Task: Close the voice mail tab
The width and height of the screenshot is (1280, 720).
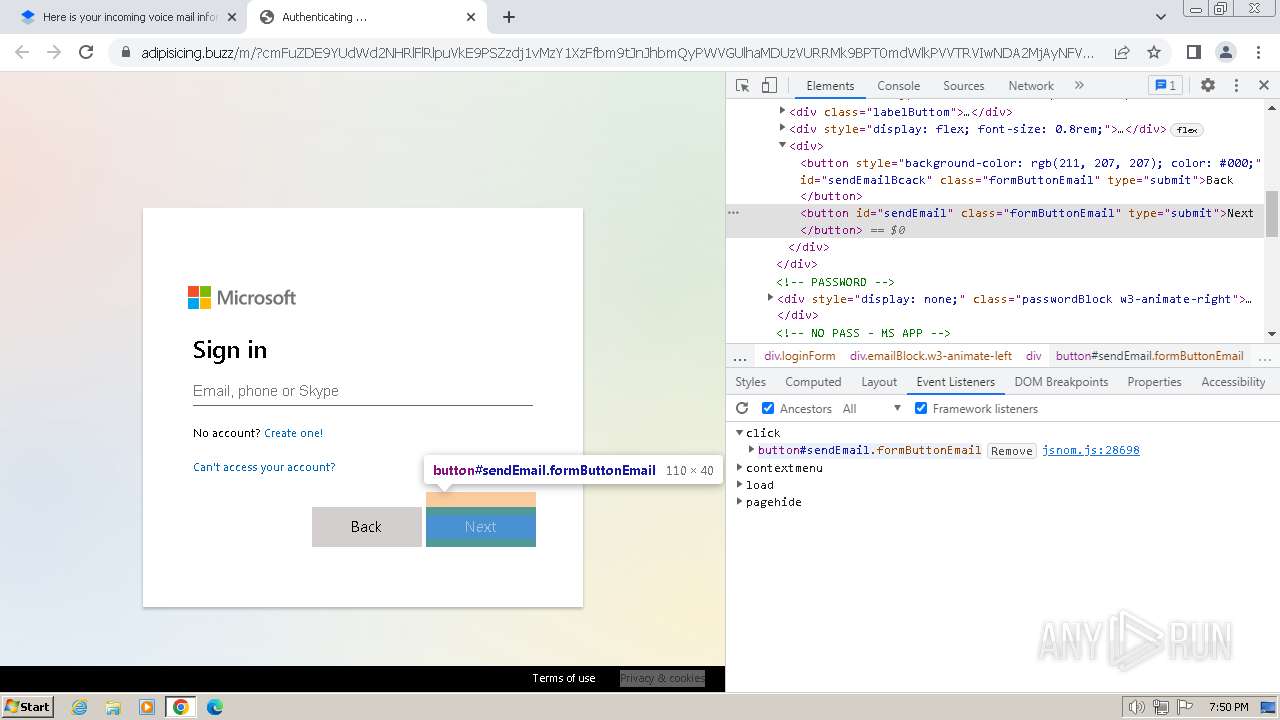Action: (x=232, y=17)
